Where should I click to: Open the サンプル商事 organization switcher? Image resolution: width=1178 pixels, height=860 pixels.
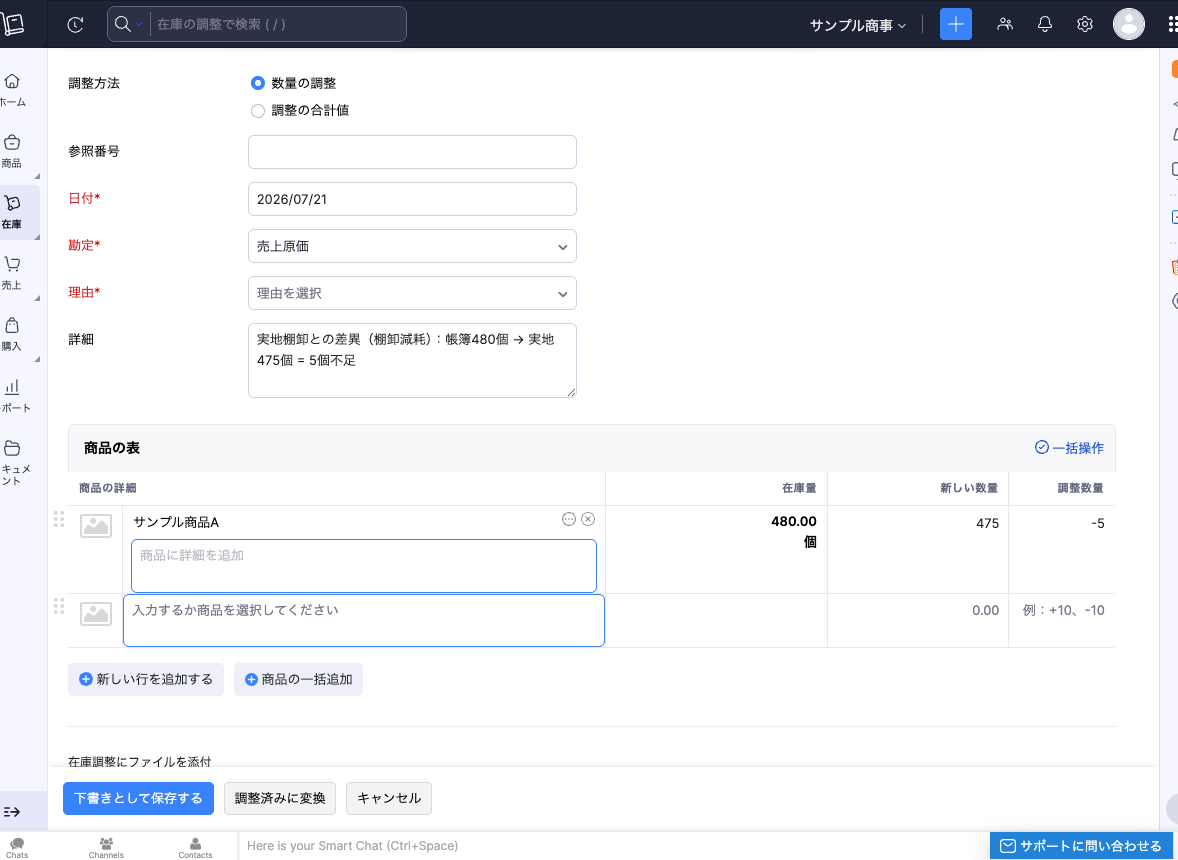click(857, 25)
